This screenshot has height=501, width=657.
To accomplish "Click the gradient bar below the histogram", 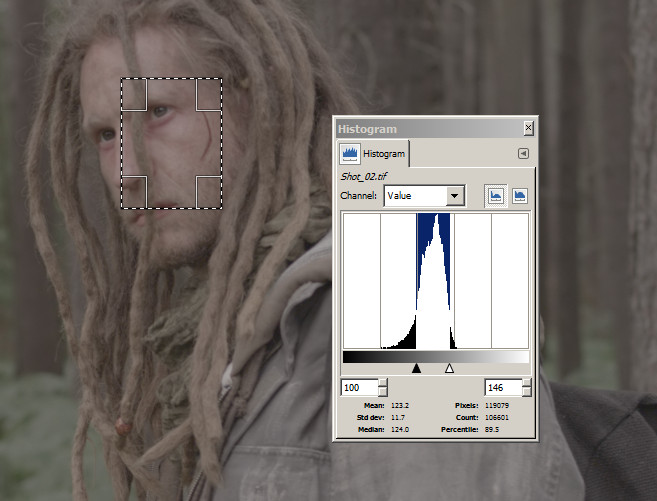I will pos(435,356).
